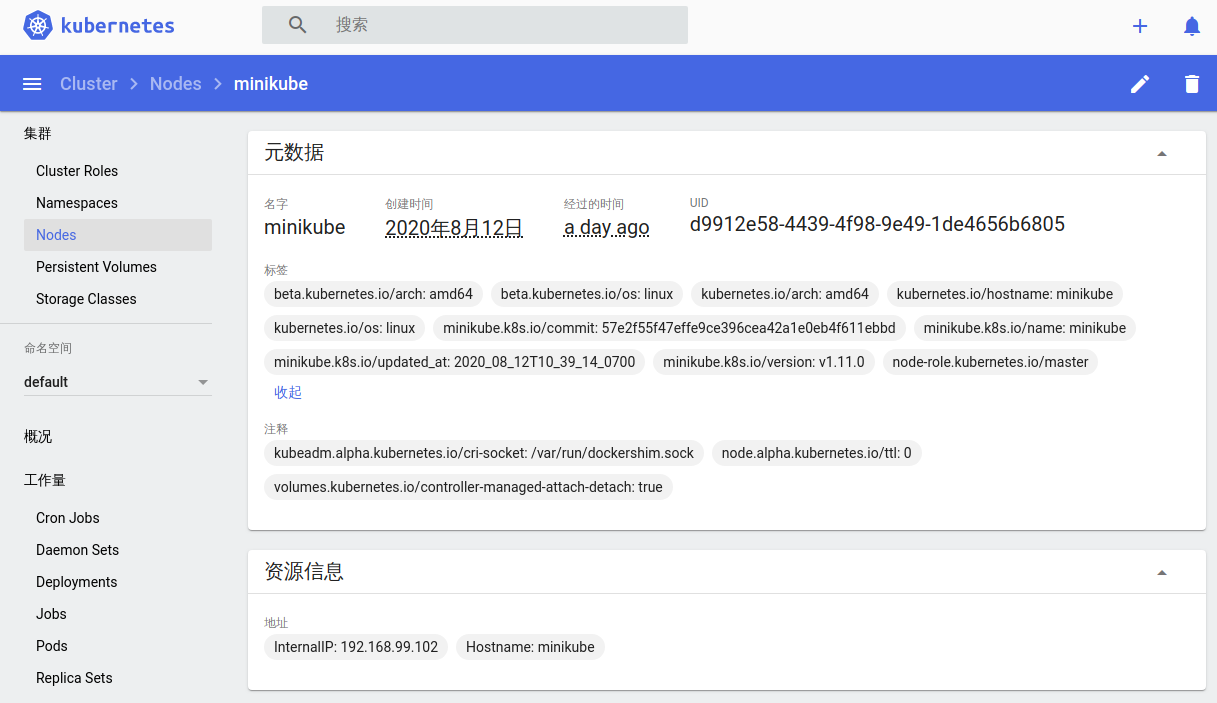This screenshot has height=703, width=1217.
Task: Click label minikube.k8s.io/name: minikube
Action: click(x=1025, y=328)
